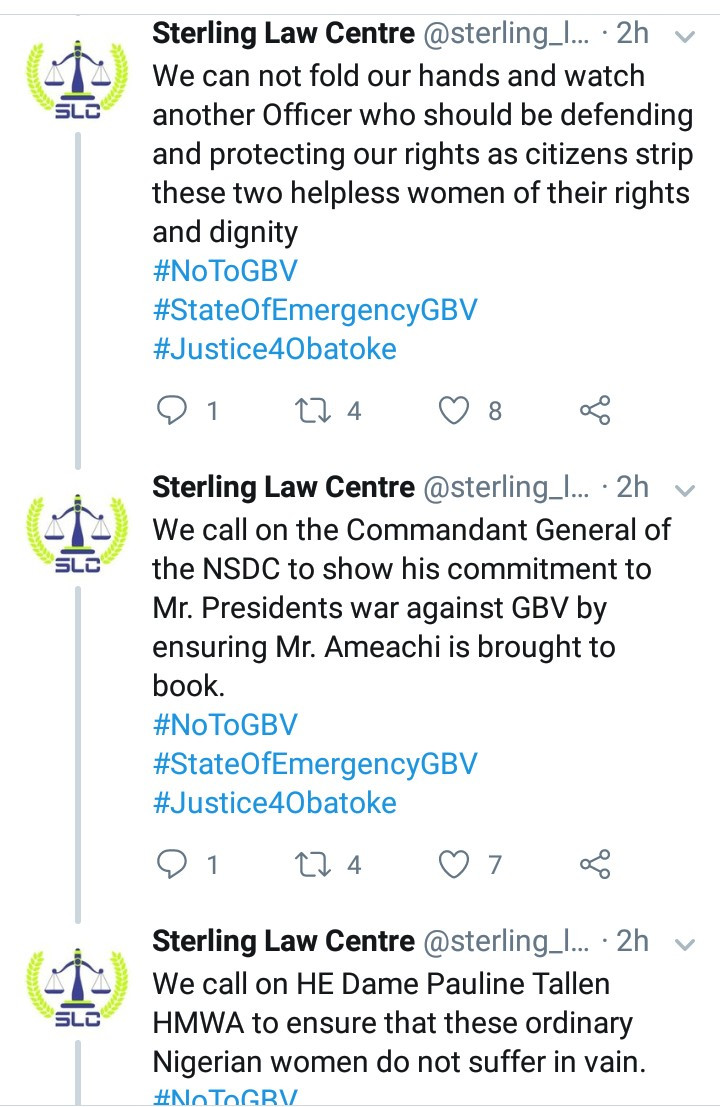This screenshot has height=1107, width=720.
Task: Open Sterling Law Centre name on third tweet
Action: (x=284, y=941)
